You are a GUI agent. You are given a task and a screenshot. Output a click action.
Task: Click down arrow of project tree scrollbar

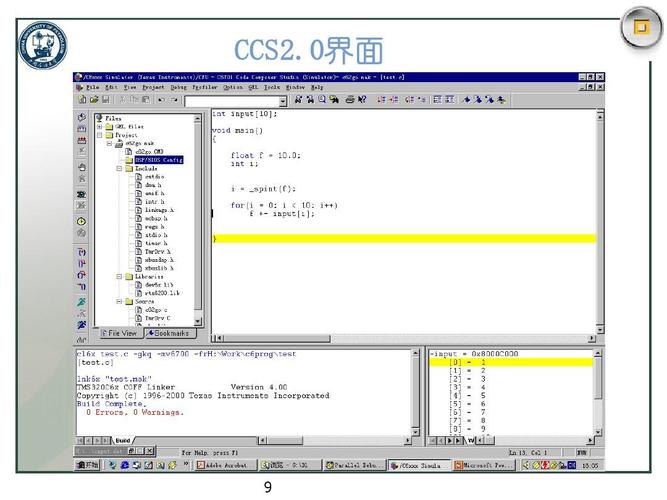[x=198, y=321]
